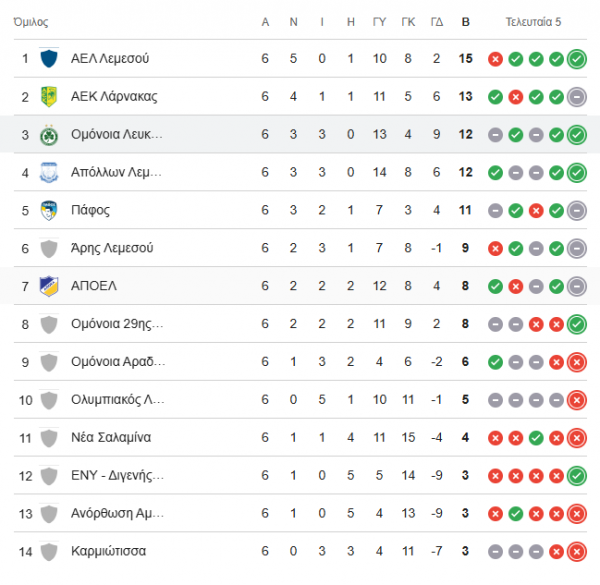Image resolution: width=600 pixels, height=585 pixels.
Task: Click the ΑΠΟΕΛ blue and yellow crest
Action: point(49,286)
